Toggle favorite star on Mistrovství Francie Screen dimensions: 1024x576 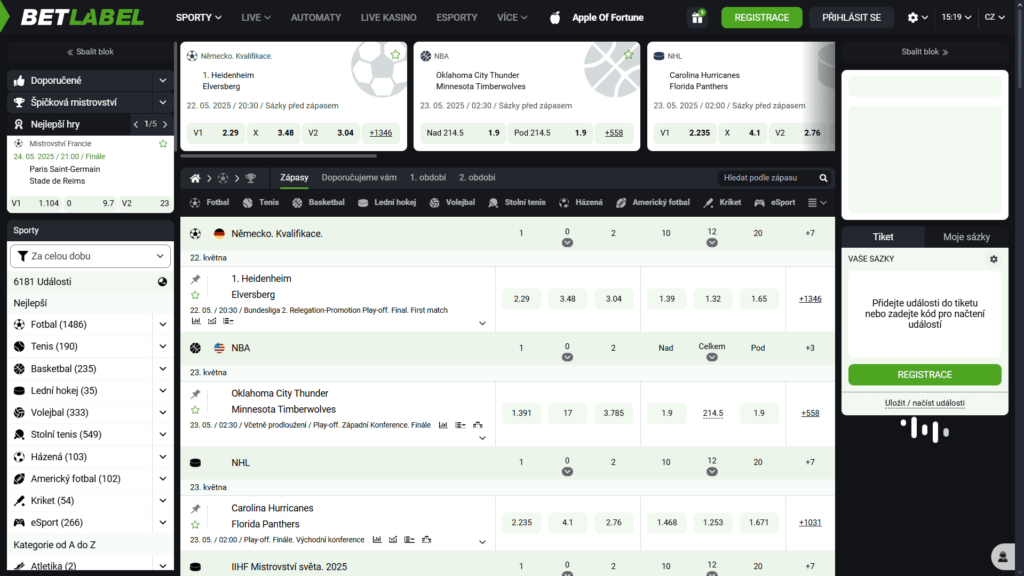tap(163, 144)
